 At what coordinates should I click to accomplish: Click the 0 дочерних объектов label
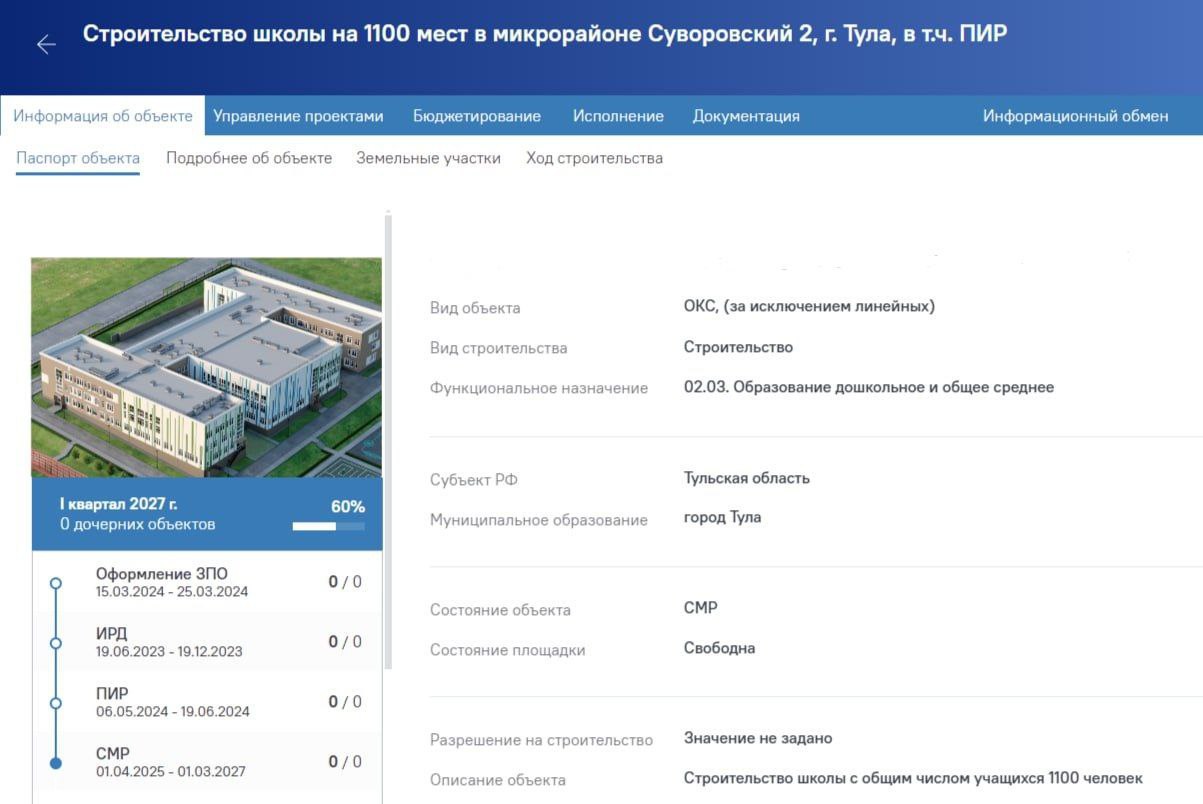137,524
